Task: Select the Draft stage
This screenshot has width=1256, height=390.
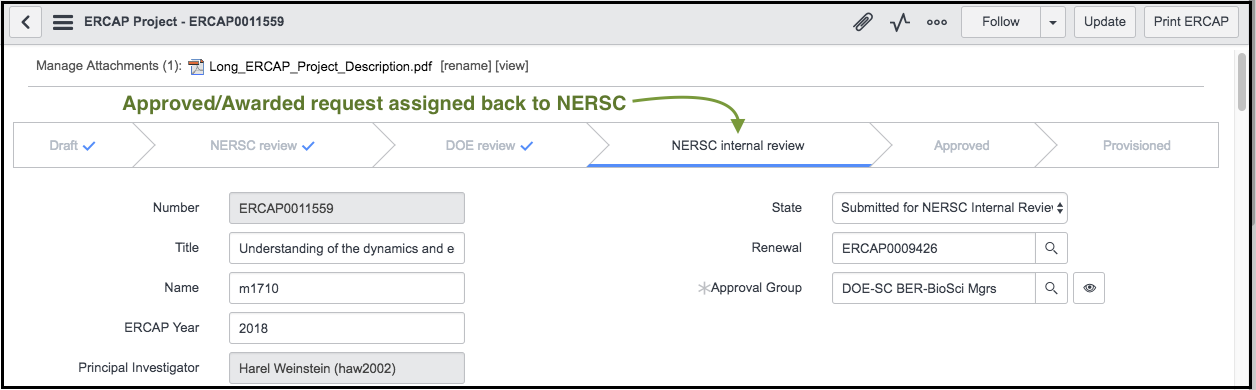Action: [72, 145]
